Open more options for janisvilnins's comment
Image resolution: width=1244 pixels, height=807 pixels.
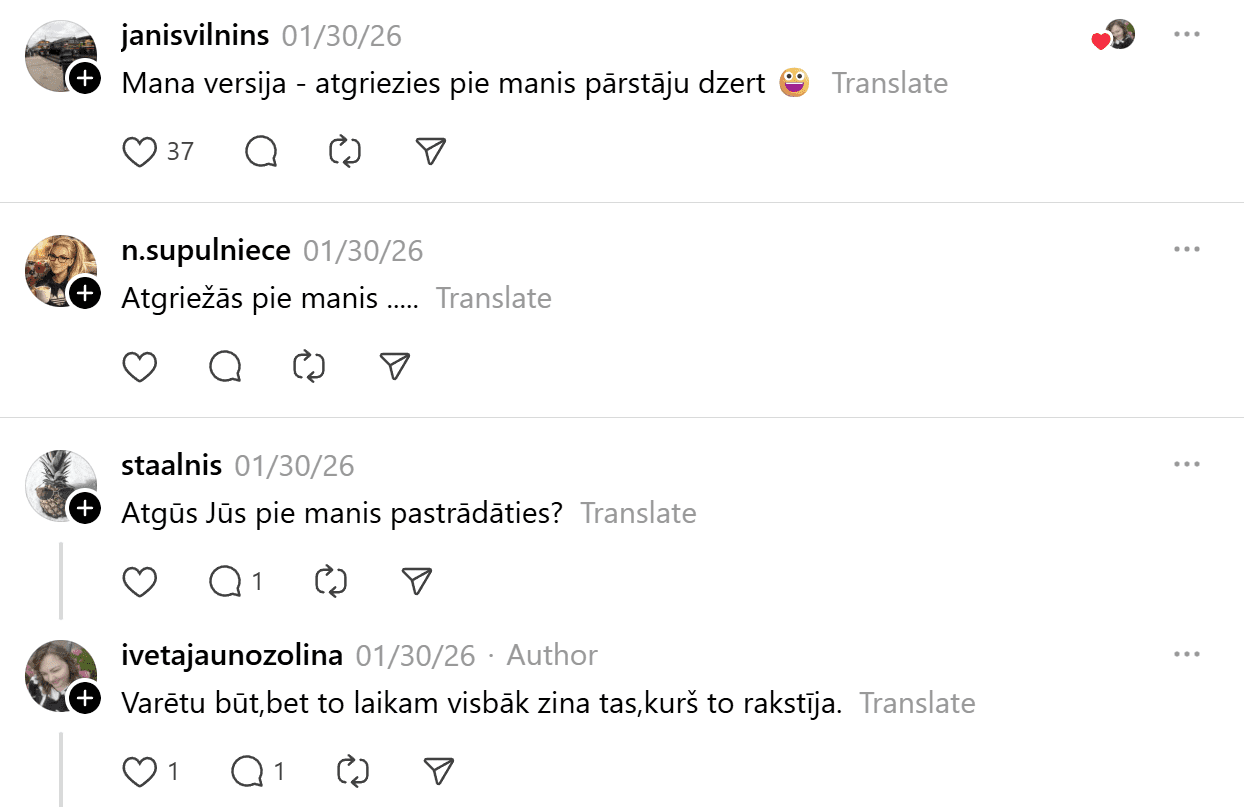click(x=1186, y=35)
